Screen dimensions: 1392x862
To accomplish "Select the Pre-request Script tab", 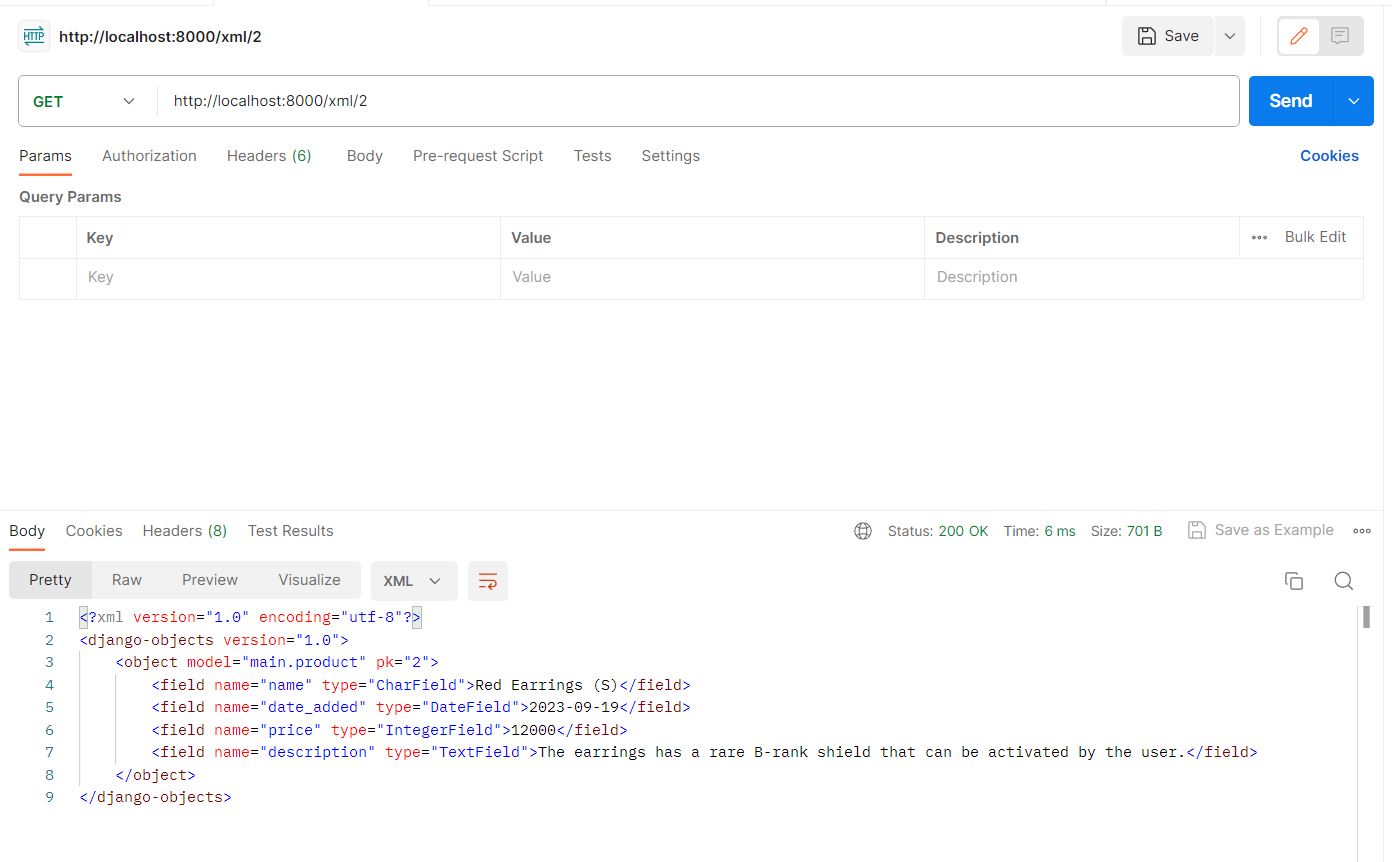I will 478,156.
